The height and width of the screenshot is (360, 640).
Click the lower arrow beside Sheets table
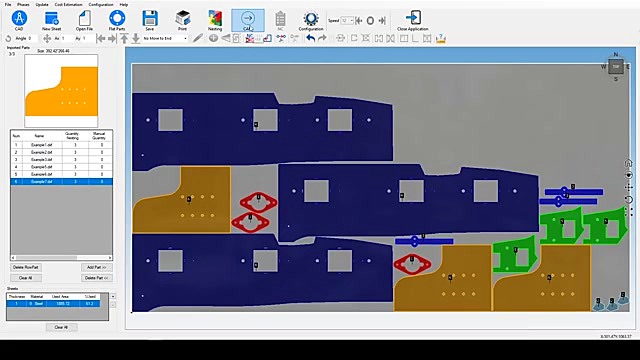click(x=113, y=304)
